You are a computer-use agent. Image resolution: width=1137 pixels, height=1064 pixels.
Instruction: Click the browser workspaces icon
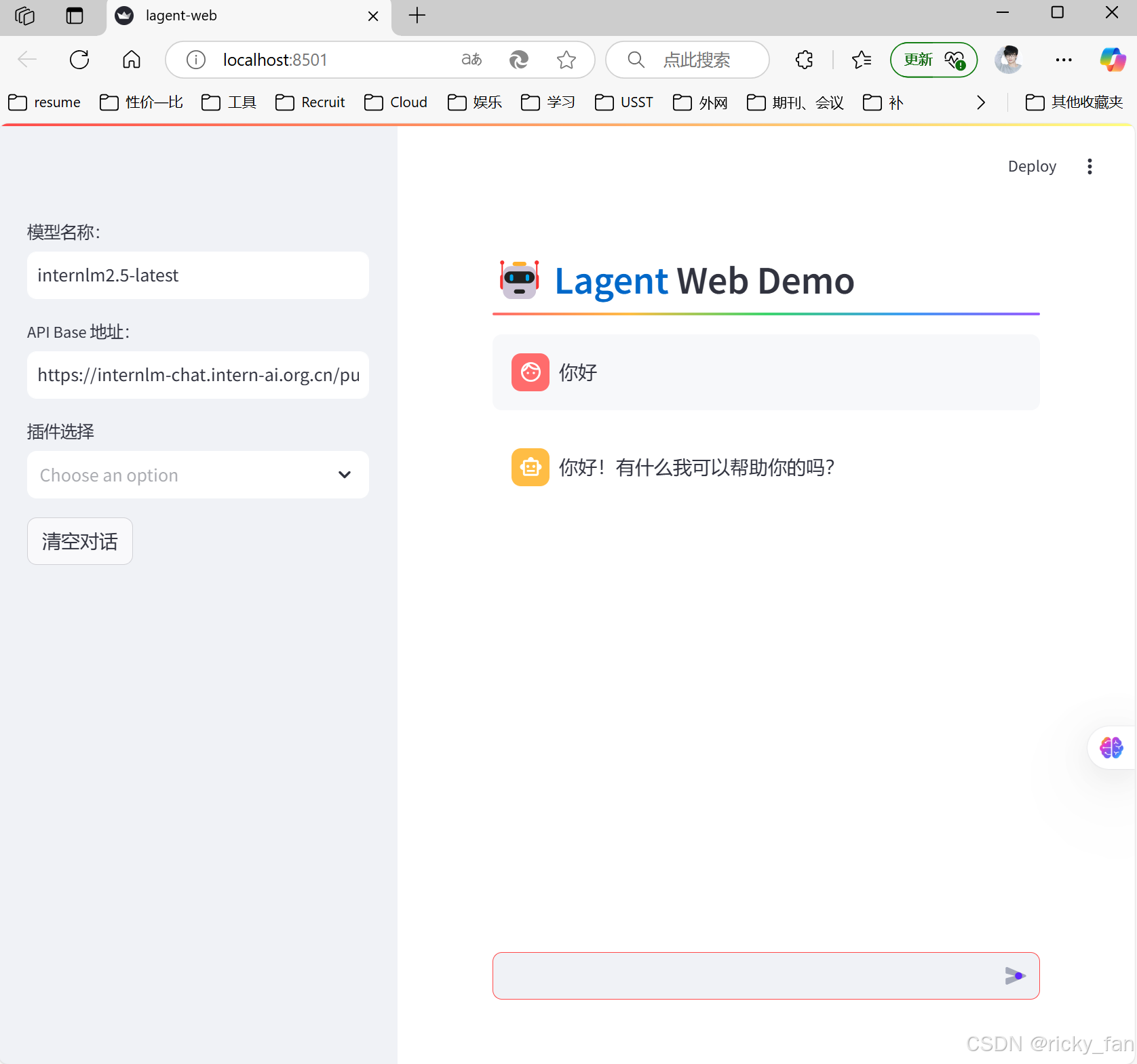point(24,15)
